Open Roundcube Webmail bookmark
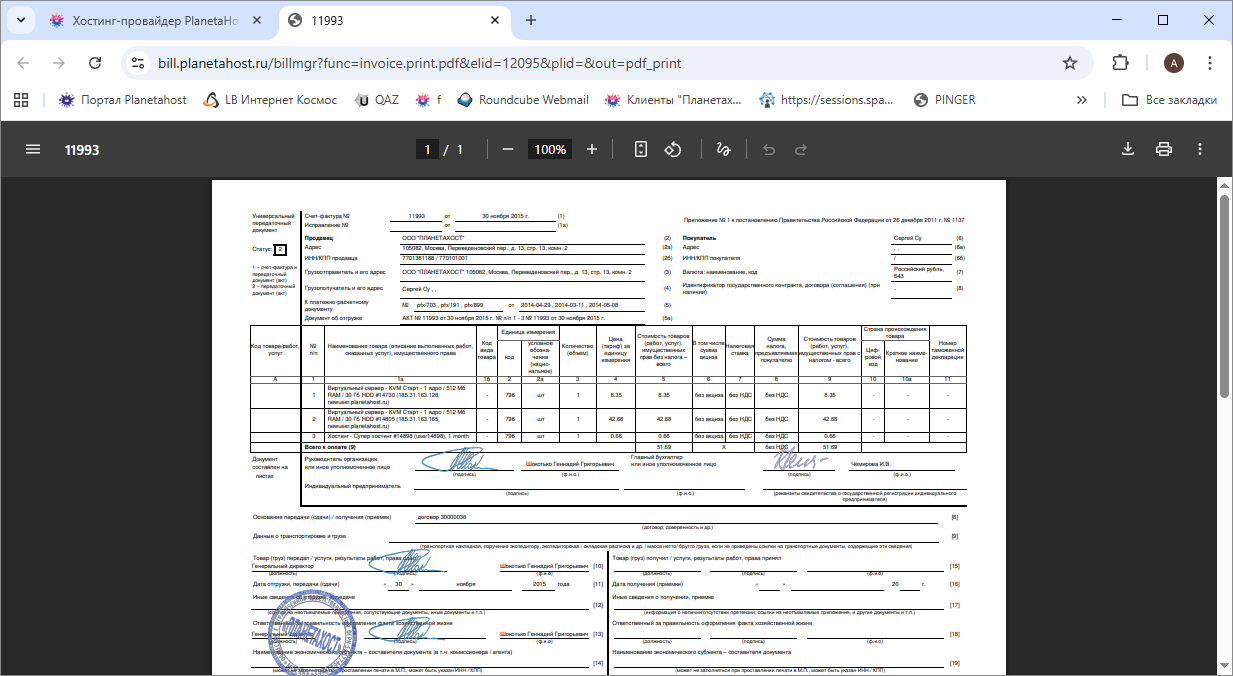1233x676 pixels. pyautogui.click(x=522, y=100)
